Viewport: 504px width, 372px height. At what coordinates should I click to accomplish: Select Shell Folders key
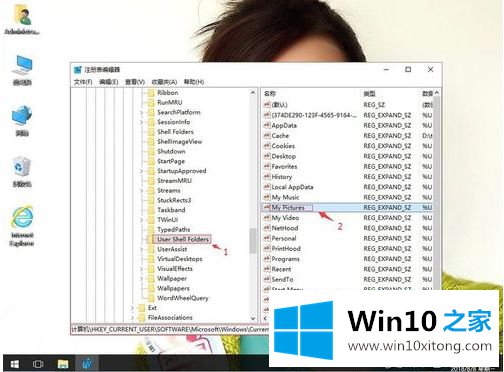[175, 132]
